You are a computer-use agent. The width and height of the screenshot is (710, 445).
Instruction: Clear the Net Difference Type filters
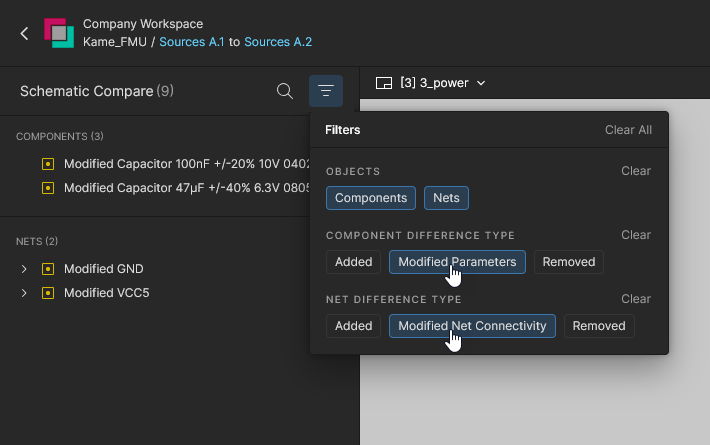pyautogui.click(x=636, y=299)
